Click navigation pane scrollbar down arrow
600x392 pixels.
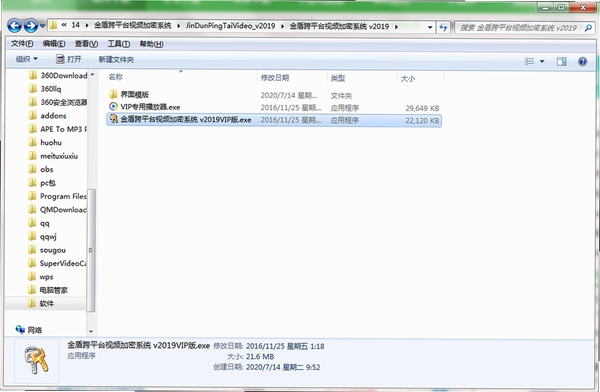coord(91,331)
